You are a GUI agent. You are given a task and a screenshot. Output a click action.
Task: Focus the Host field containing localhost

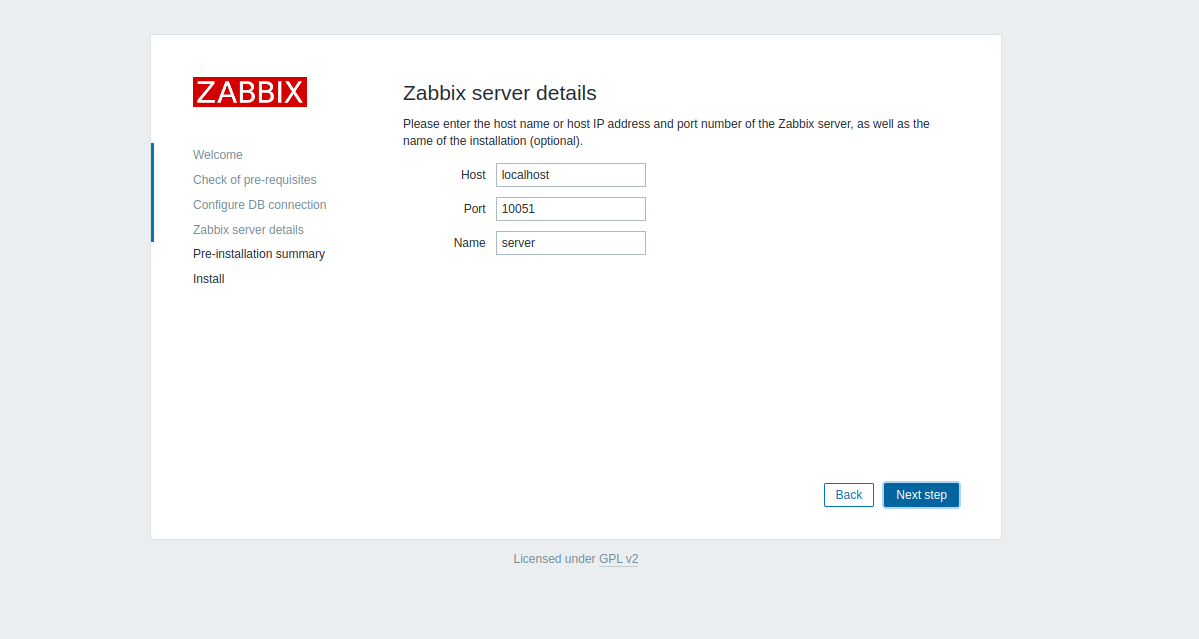(x=570, y=175)
